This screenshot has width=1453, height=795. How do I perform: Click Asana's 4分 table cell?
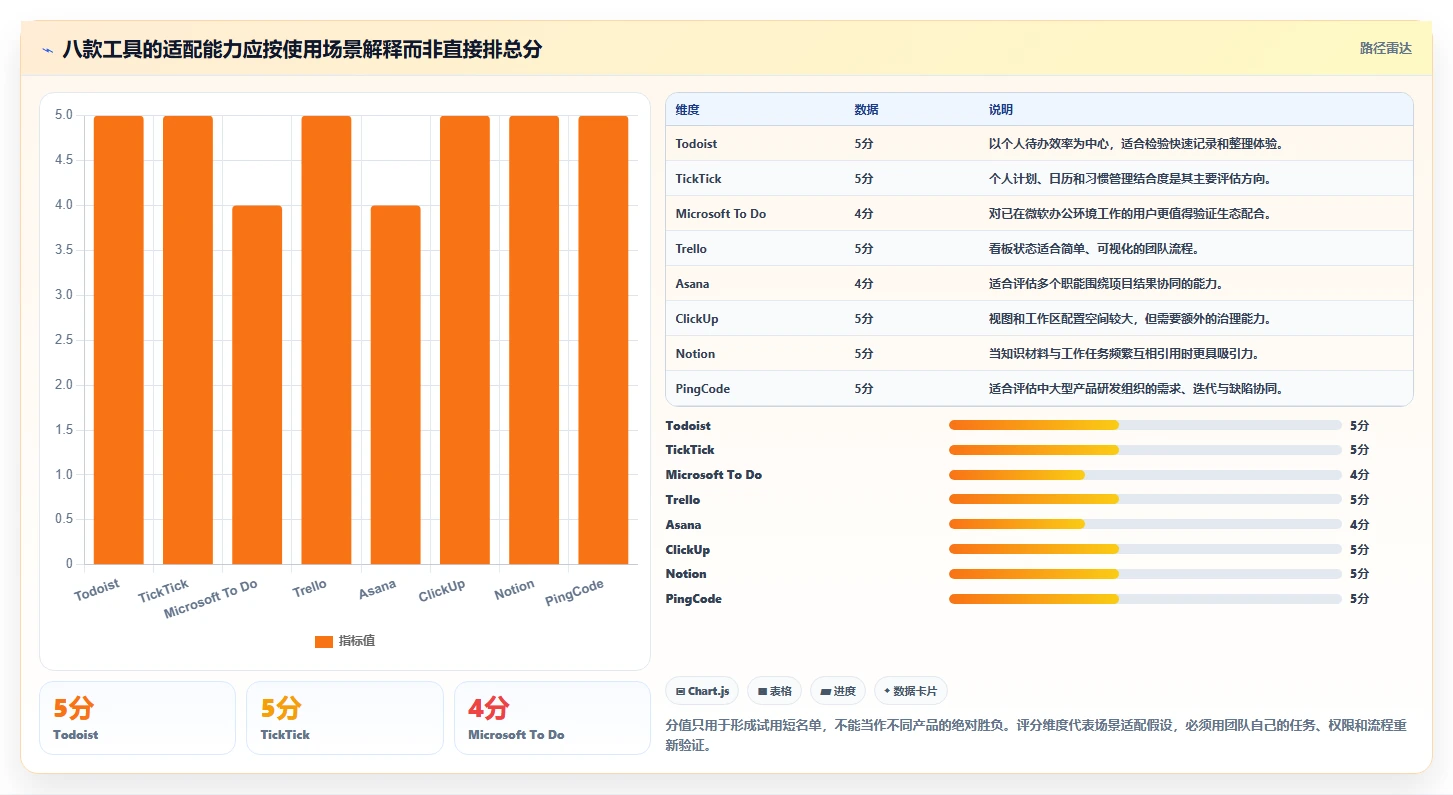pyautogui.click(x=864, y=284)
